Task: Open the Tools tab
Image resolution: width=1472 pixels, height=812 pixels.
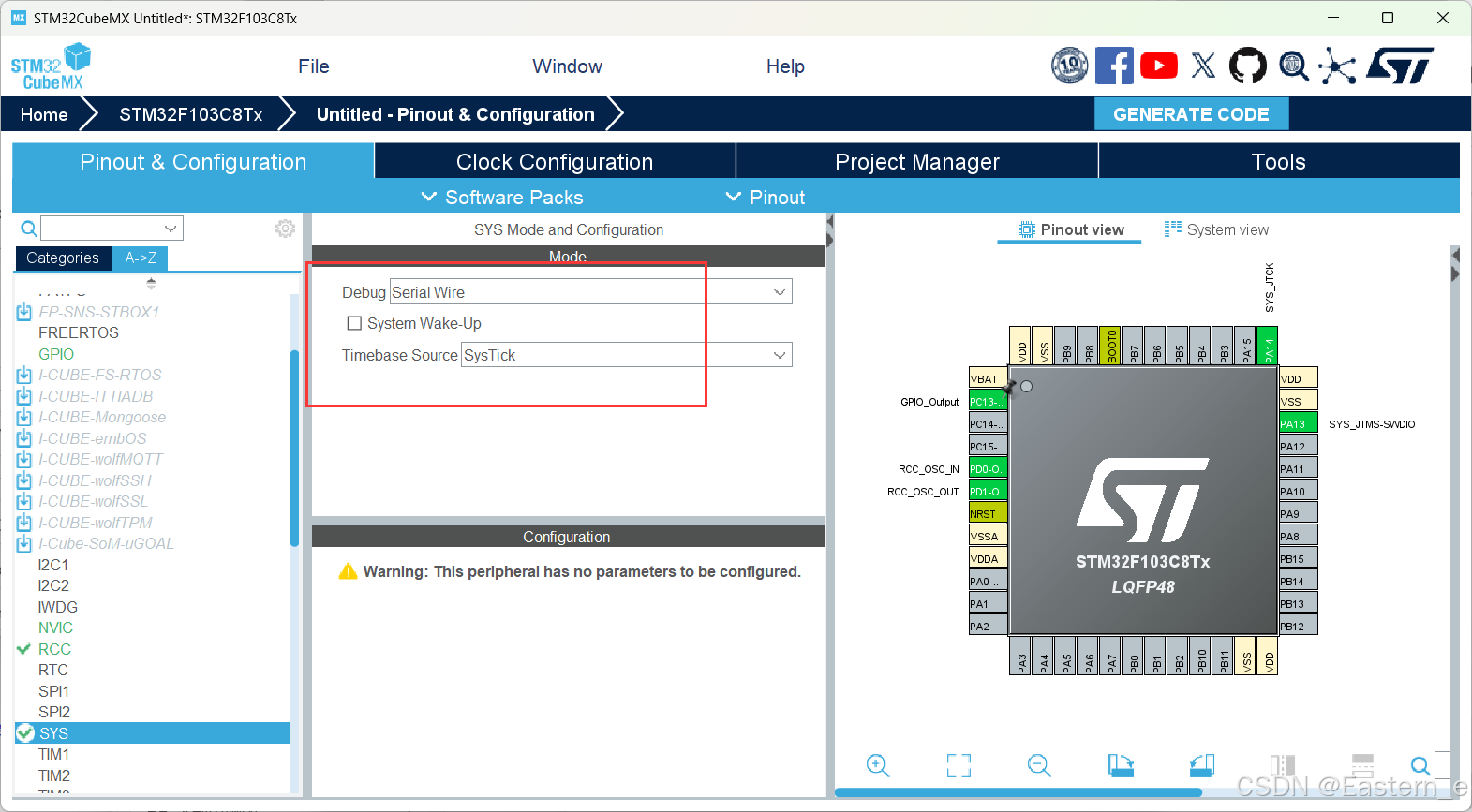Action: click(x=1279, y=161)
